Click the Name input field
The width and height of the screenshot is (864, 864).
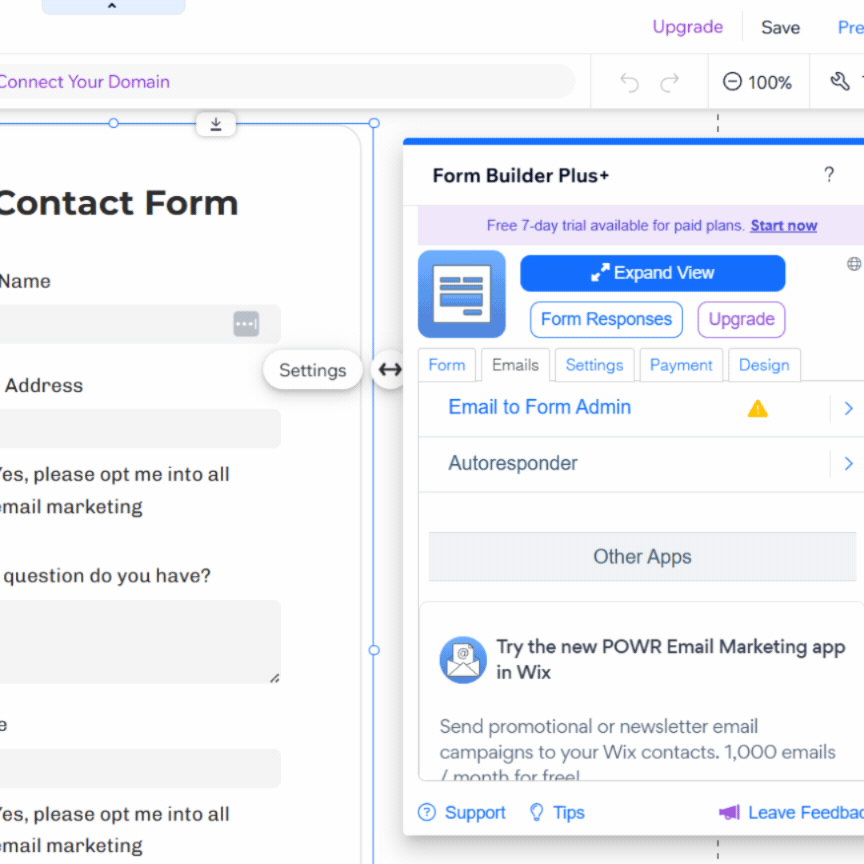click(x=140, y=324)
